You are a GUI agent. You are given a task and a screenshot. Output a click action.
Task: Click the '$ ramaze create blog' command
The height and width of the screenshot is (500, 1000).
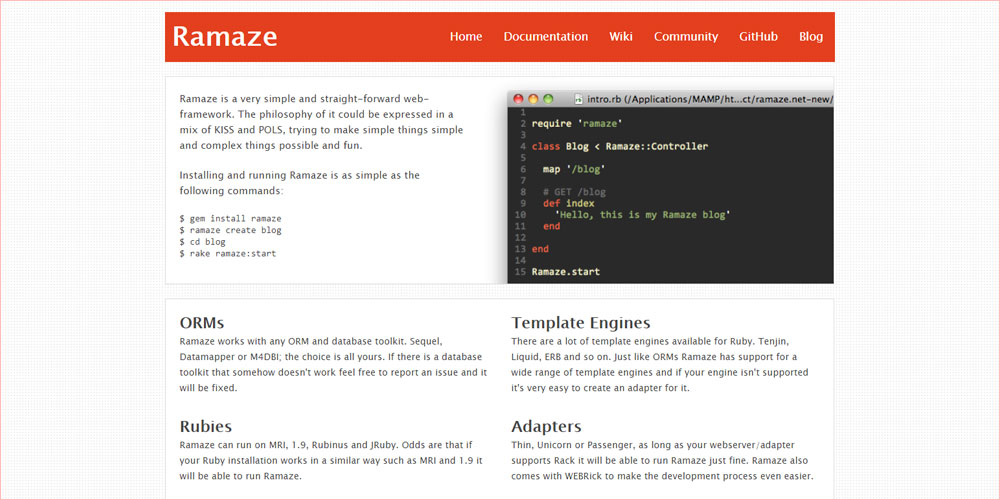point(230,230)
